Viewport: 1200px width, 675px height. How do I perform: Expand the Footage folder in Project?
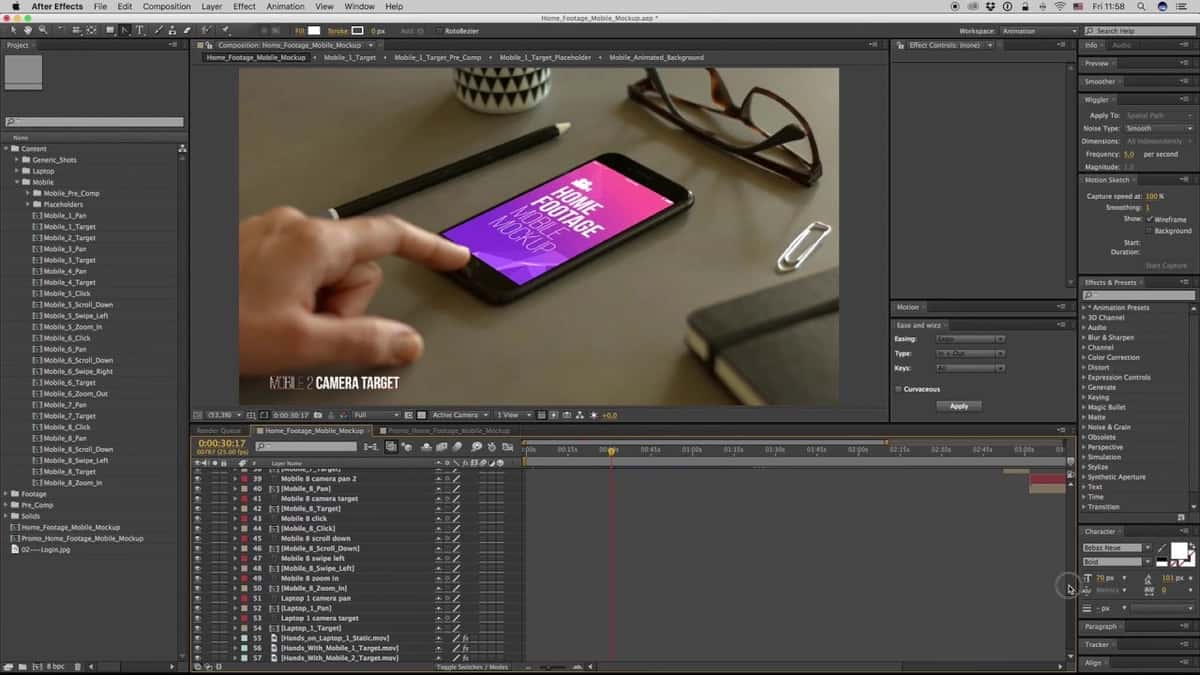tap(7, 494)
